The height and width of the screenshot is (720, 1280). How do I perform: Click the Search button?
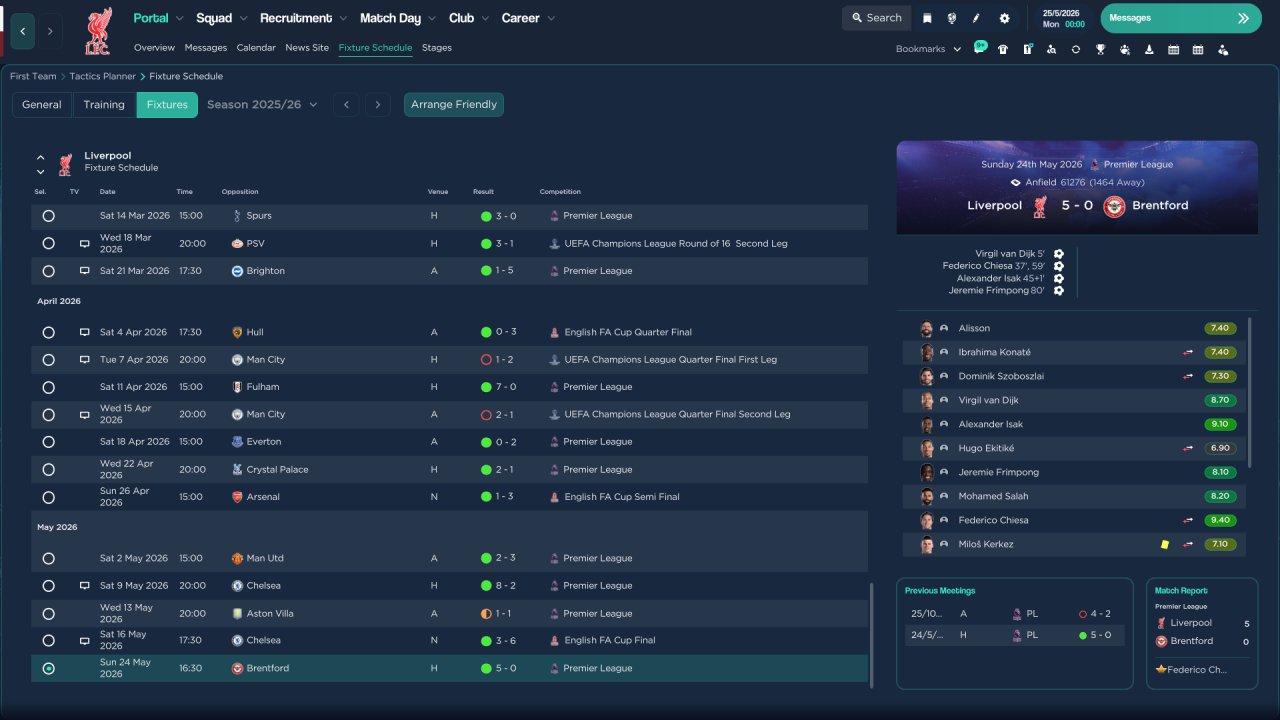[x=876, y=18]
